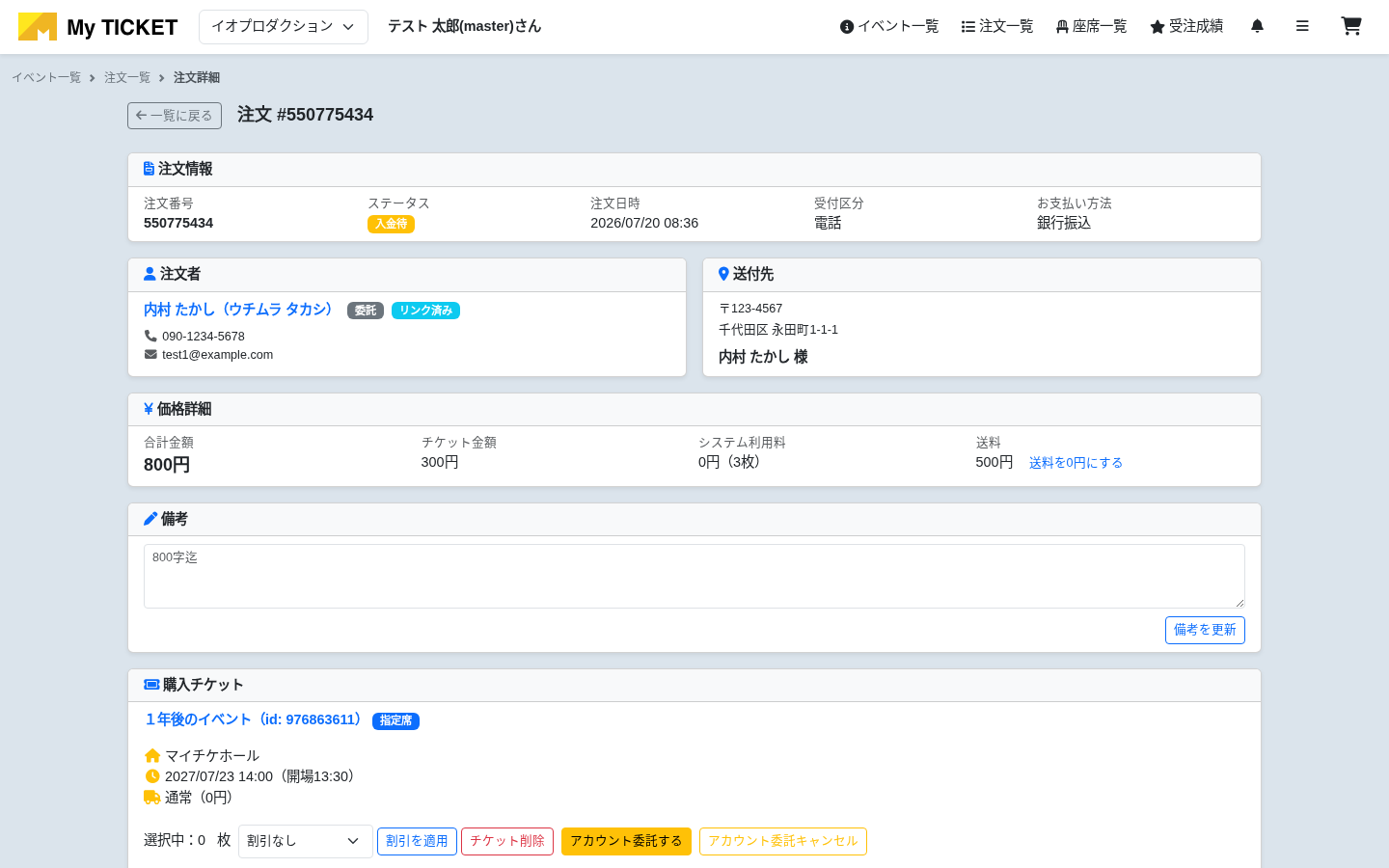
Task: Open the notification bell
Action: 1257,26
